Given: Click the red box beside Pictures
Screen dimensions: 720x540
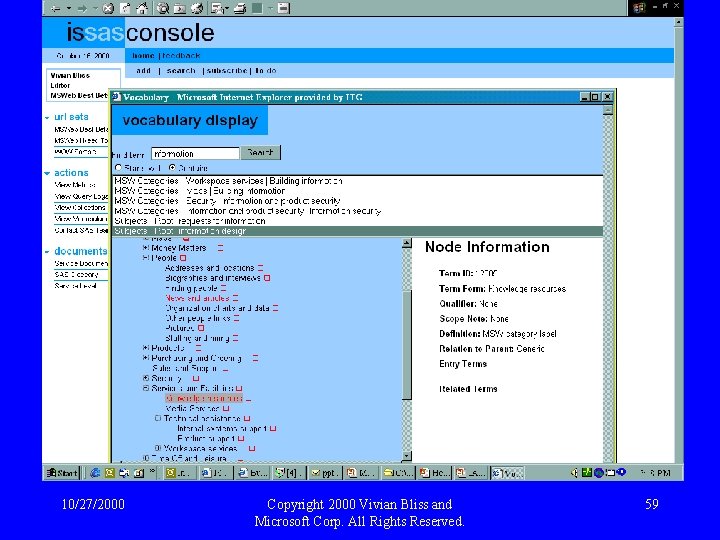Looking at the screenshot, I should 201,328.
